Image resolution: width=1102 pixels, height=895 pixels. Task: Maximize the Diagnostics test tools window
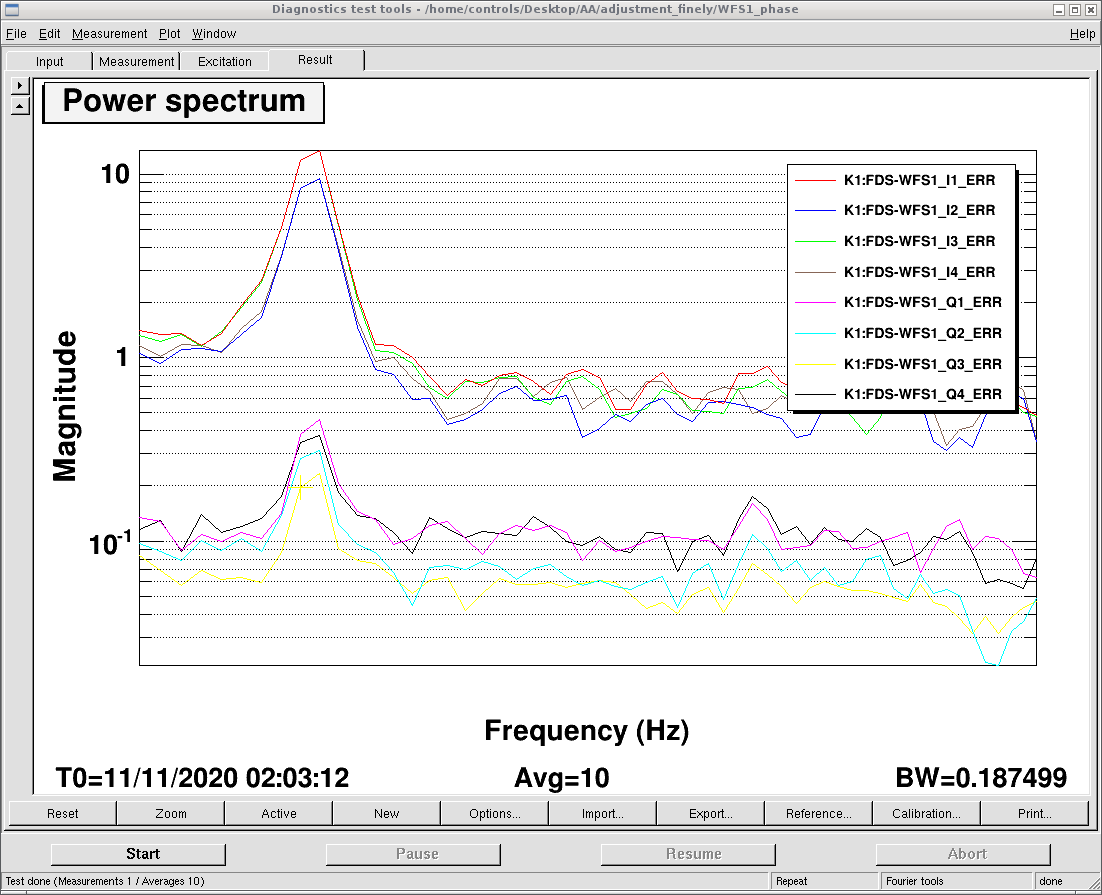click(1075, 9)
